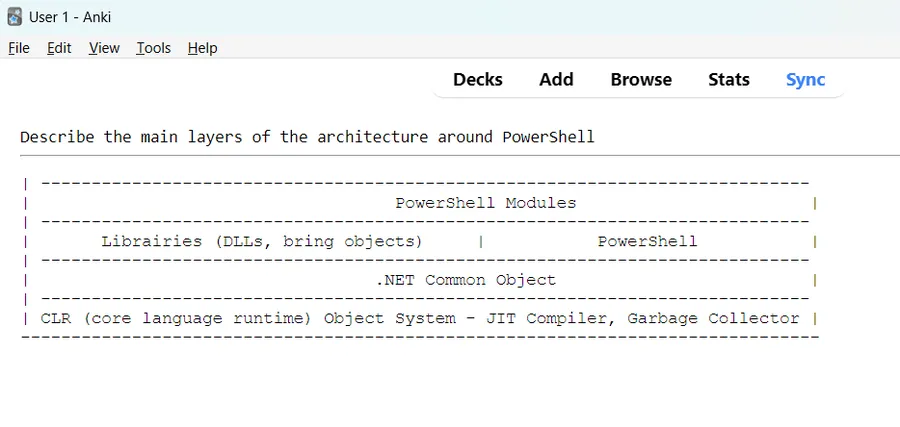The width and height of the screenshot is (900, 427).
Task: Click the horizontal divider below the question
Action: pyautogui.click(x=460, y=155)
